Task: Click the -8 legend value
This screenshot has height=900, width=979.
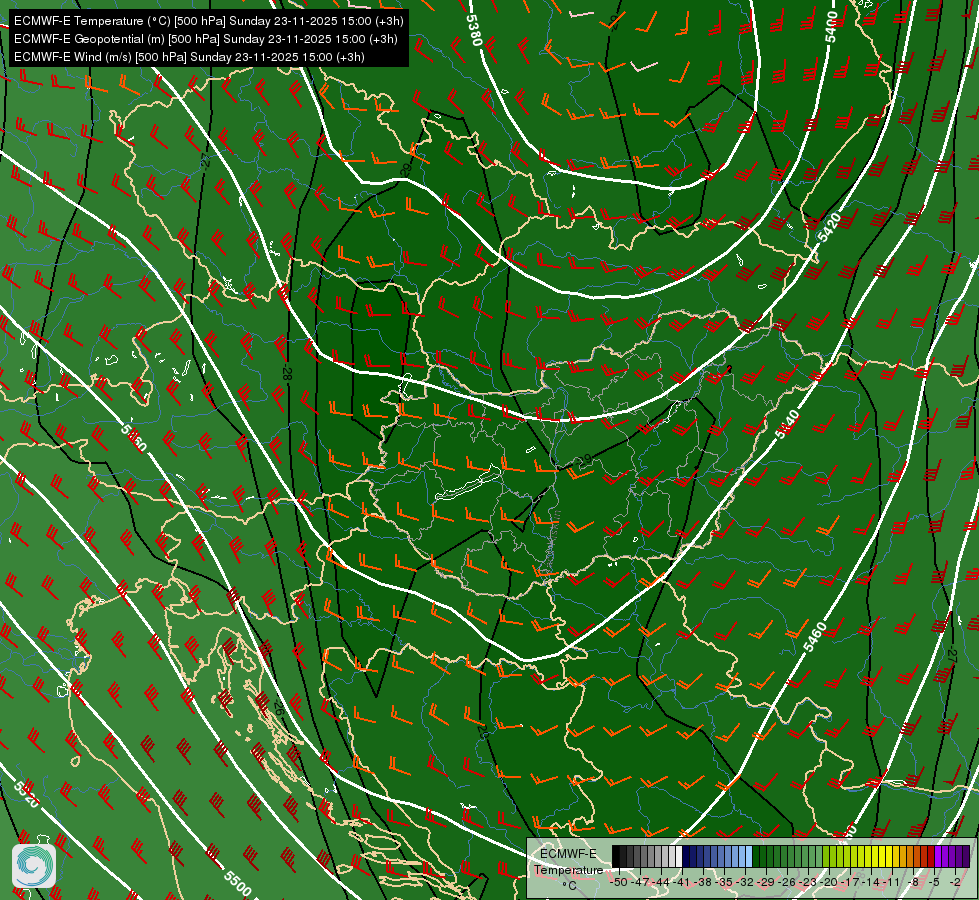Action: (x=913, y=882)
